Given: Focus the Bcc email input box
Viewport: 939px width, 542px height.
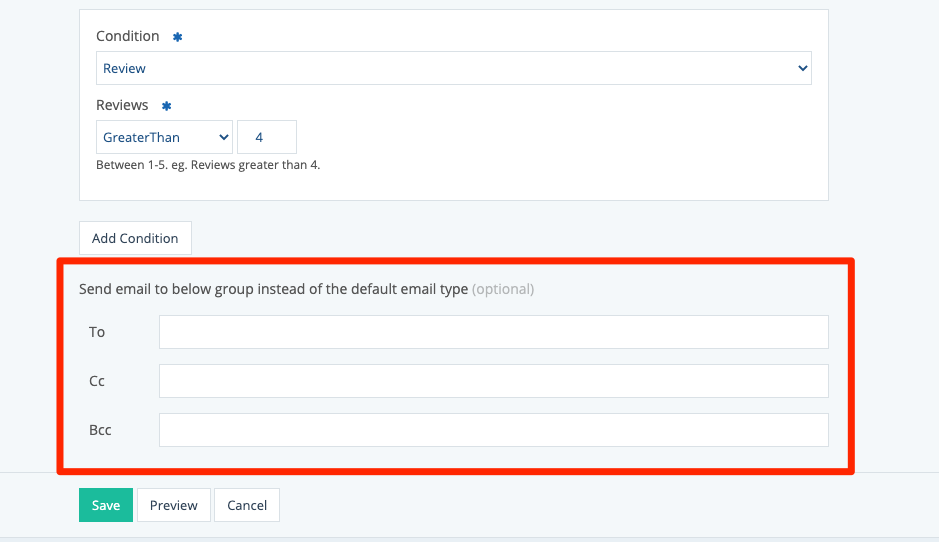Looking at the screenshot, I should (493, 430).
